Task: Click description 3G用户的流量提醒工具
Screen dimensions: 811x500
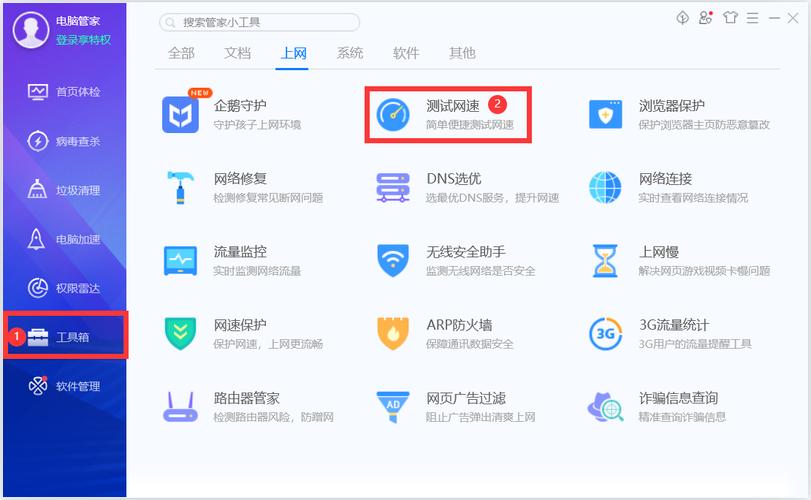Action: tap(695, 344)
